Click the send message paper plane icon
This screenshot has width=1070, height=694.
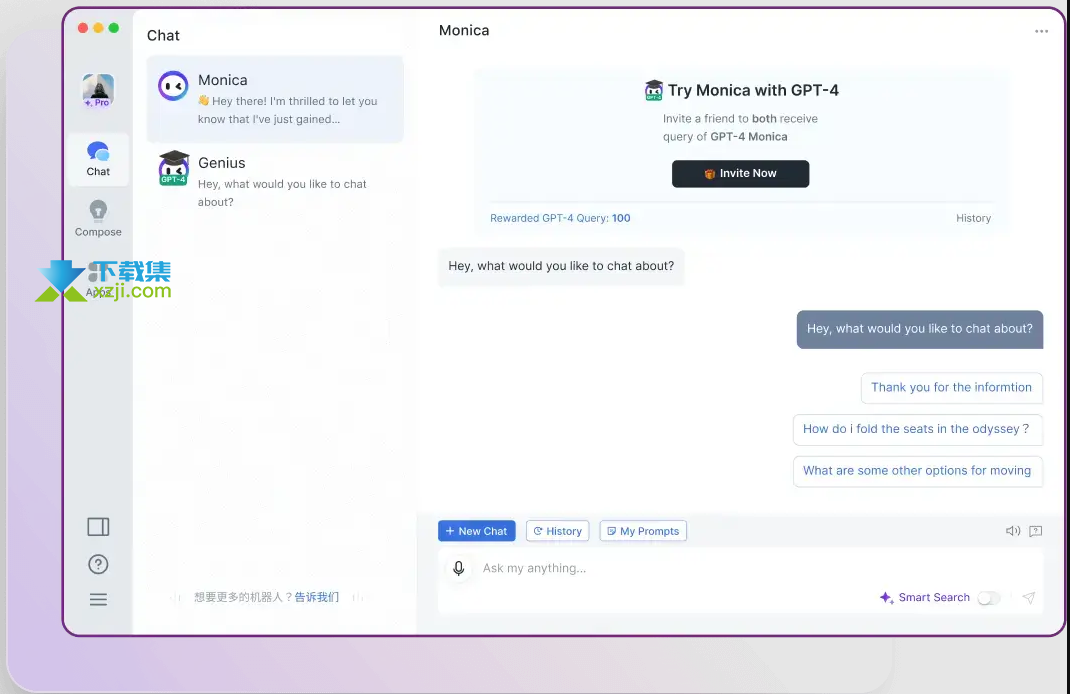coord(1029,598)
